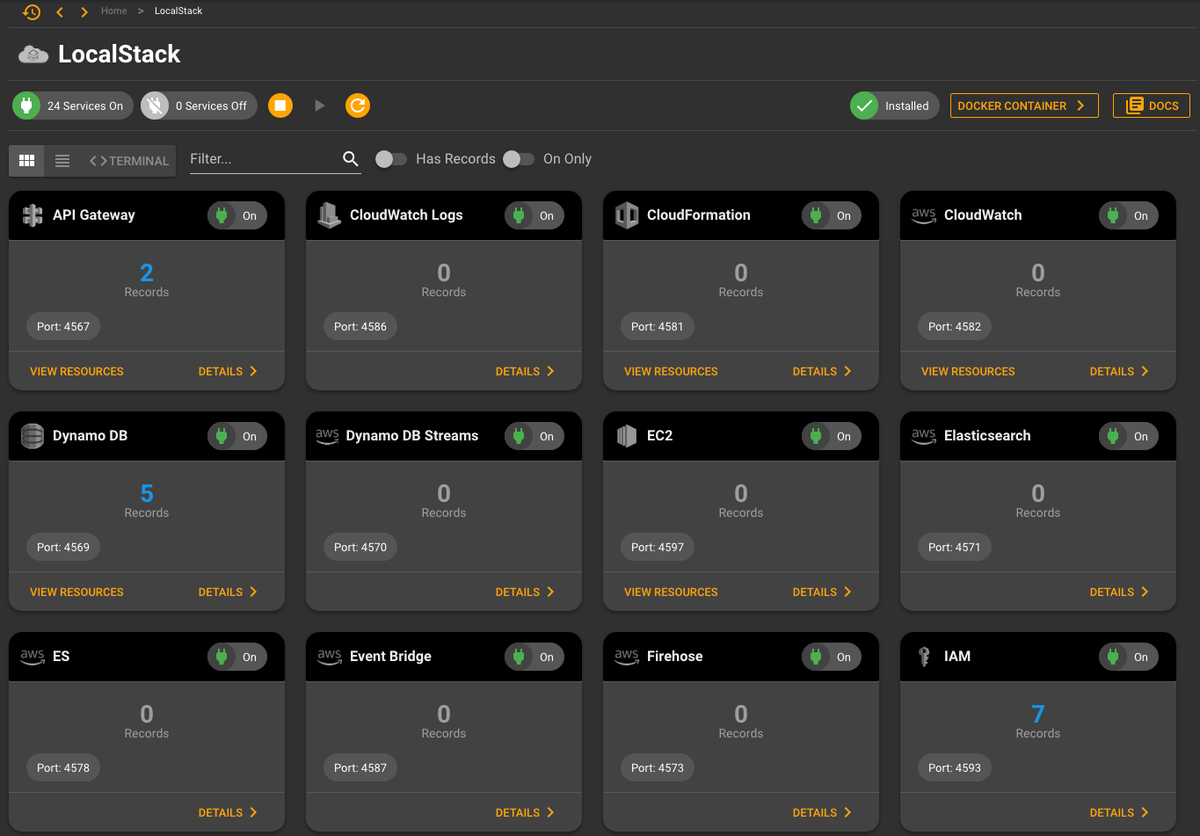The width and height of the screenshot is (1200, 836).
Task: Open CloudWatch Logs Details
Action: [x=525, y=371]
